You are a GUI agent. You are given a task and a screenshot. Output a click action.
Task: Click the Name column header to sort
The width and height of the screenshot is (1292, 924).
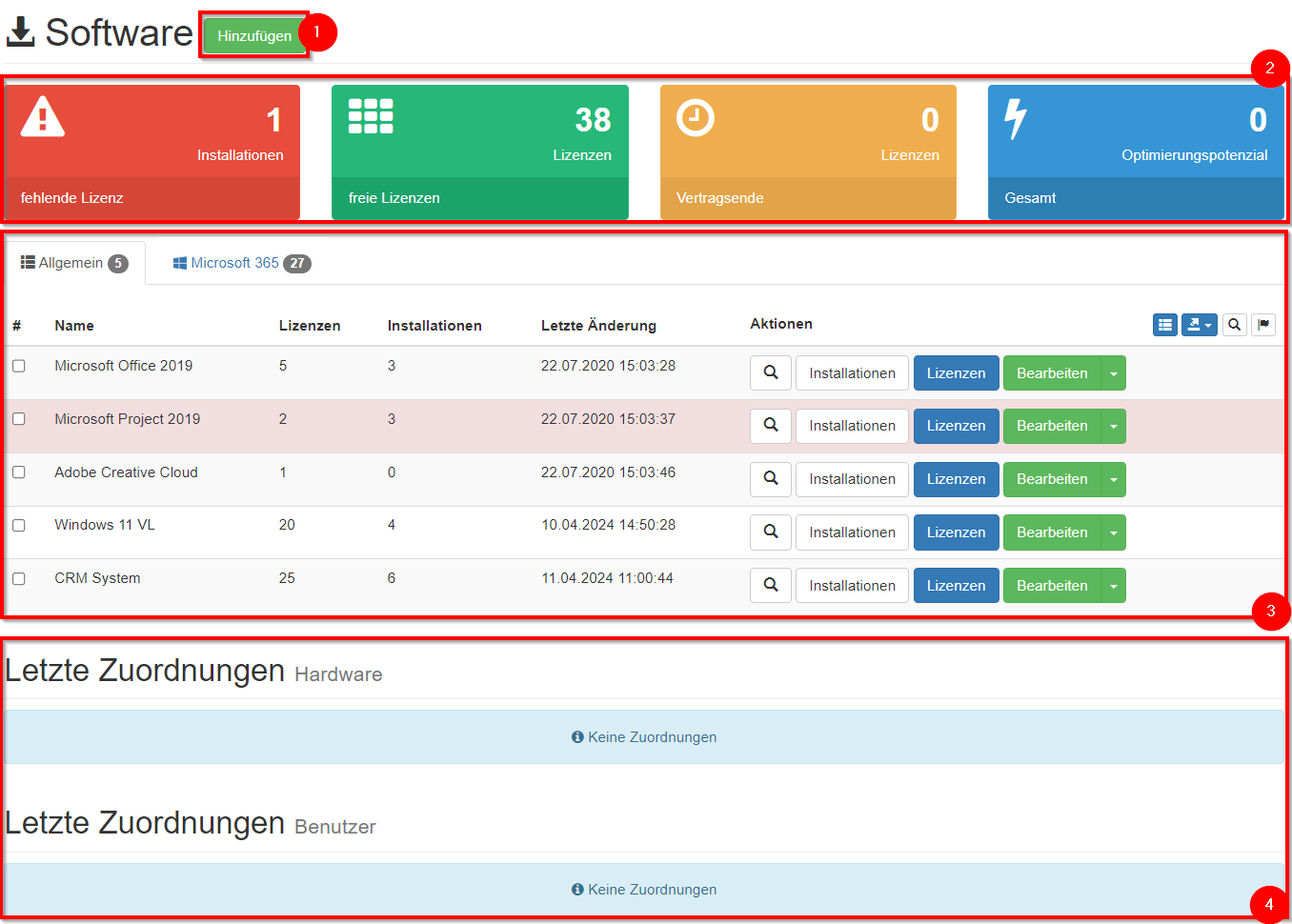click(74, 325)
